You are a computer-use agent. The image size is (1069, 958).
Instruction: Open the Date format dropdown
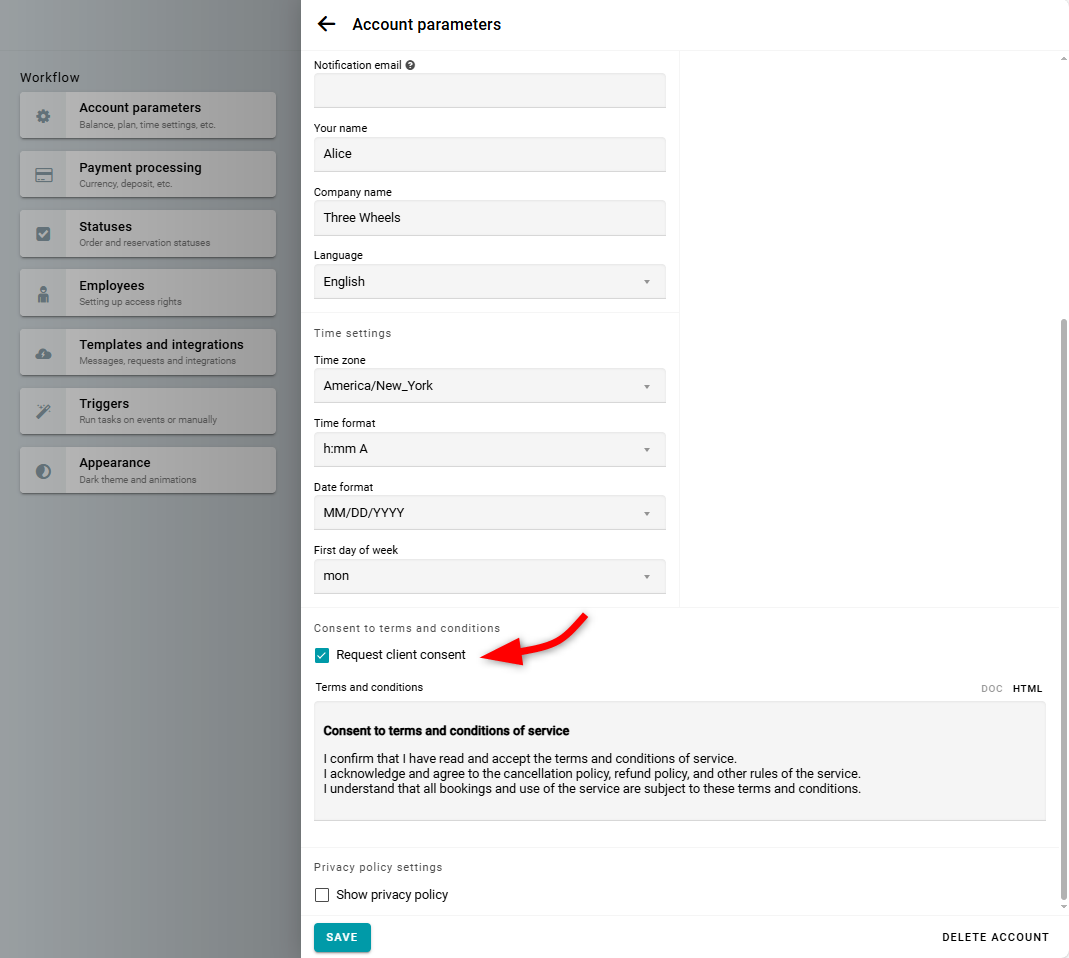pos(489,513)
